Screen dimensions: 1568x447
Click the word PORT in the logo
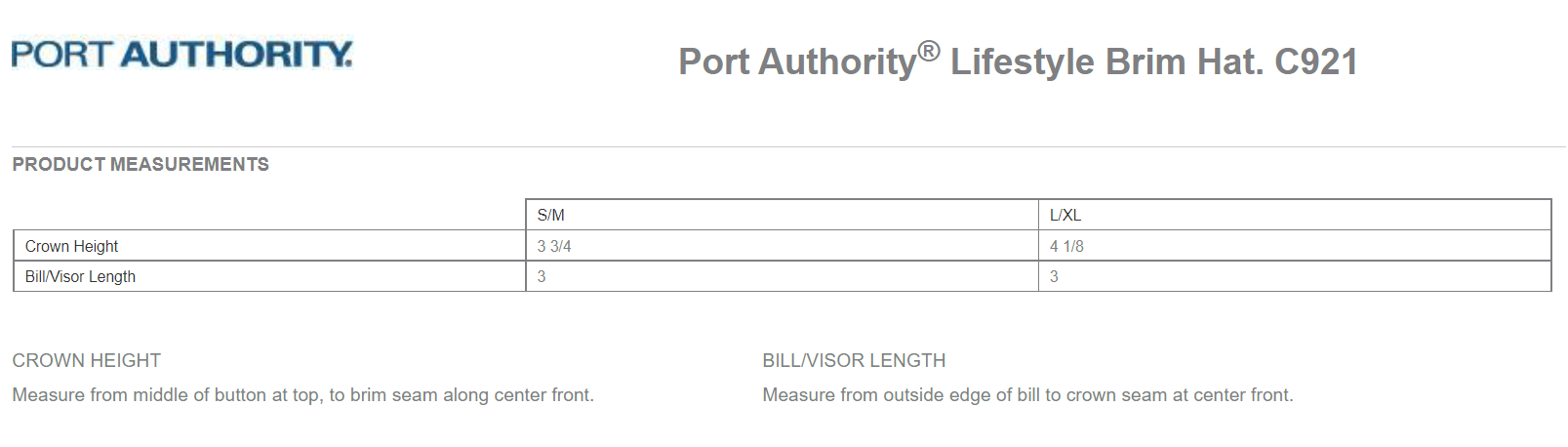pos(62,54)
